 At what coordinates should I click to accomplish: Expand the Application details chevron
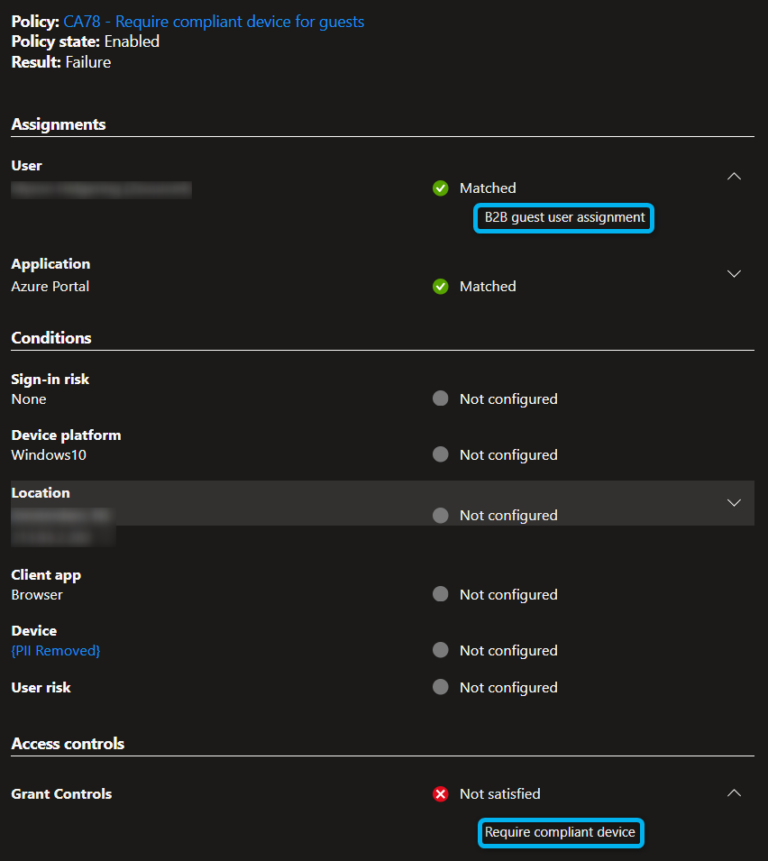point(734,273)
